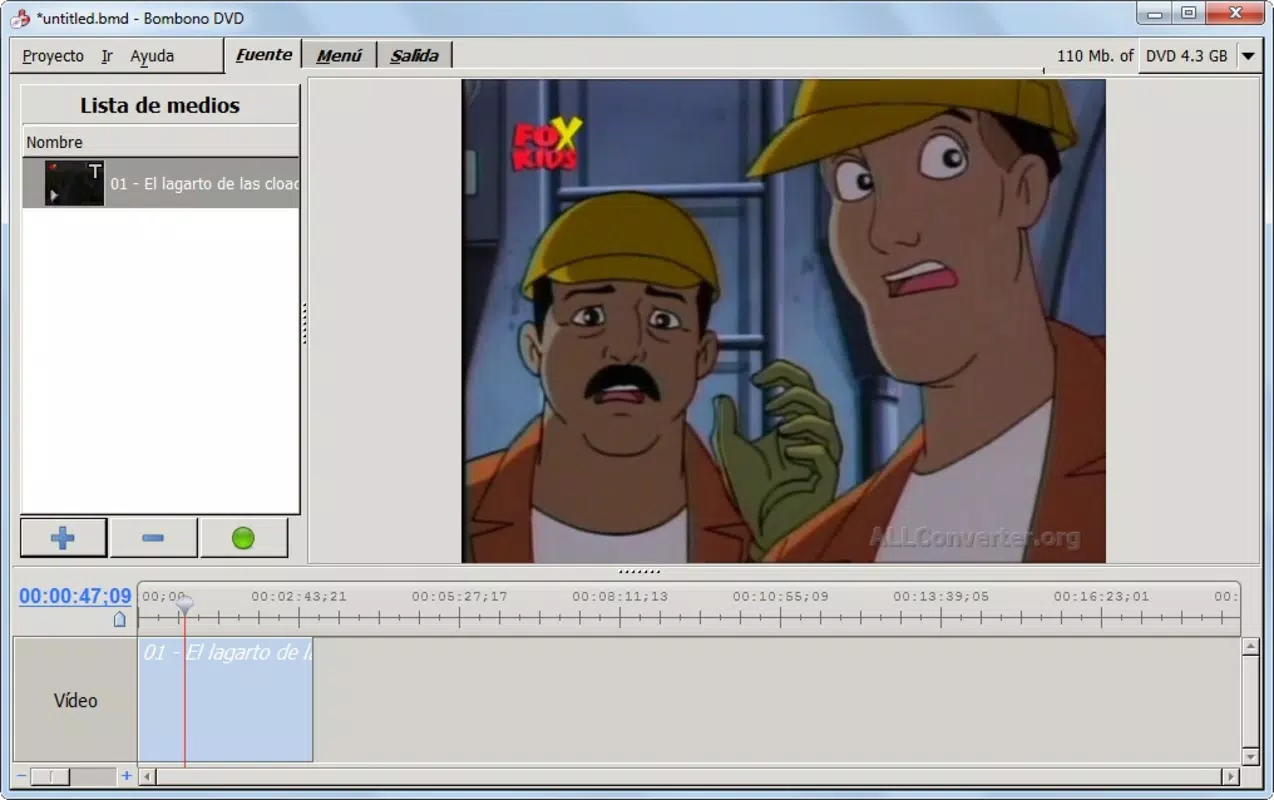Zoom out timeline with minus icon
Image resolution: width=1274 pixels, height=800 pixels.
tap(22, 776)
